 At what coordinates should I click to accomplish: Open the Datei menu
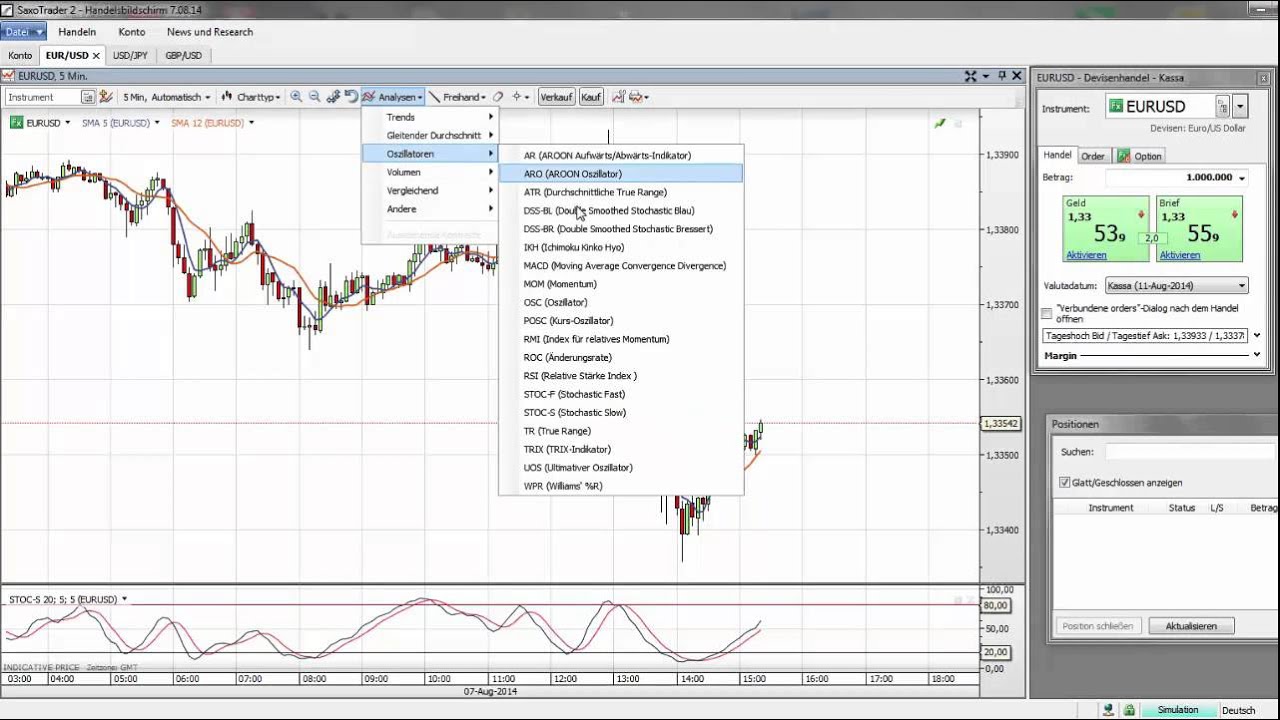tap(23, 32)
